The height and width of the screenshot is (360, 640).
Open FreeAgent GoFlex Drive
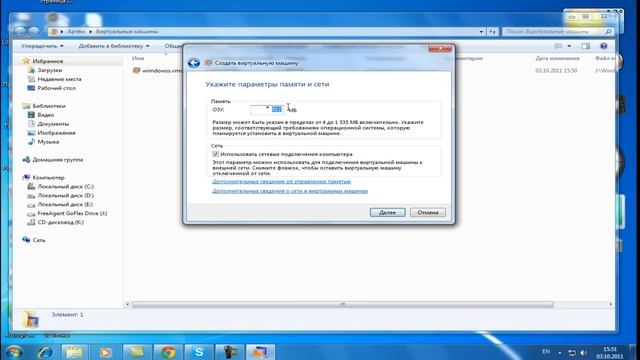72,213
